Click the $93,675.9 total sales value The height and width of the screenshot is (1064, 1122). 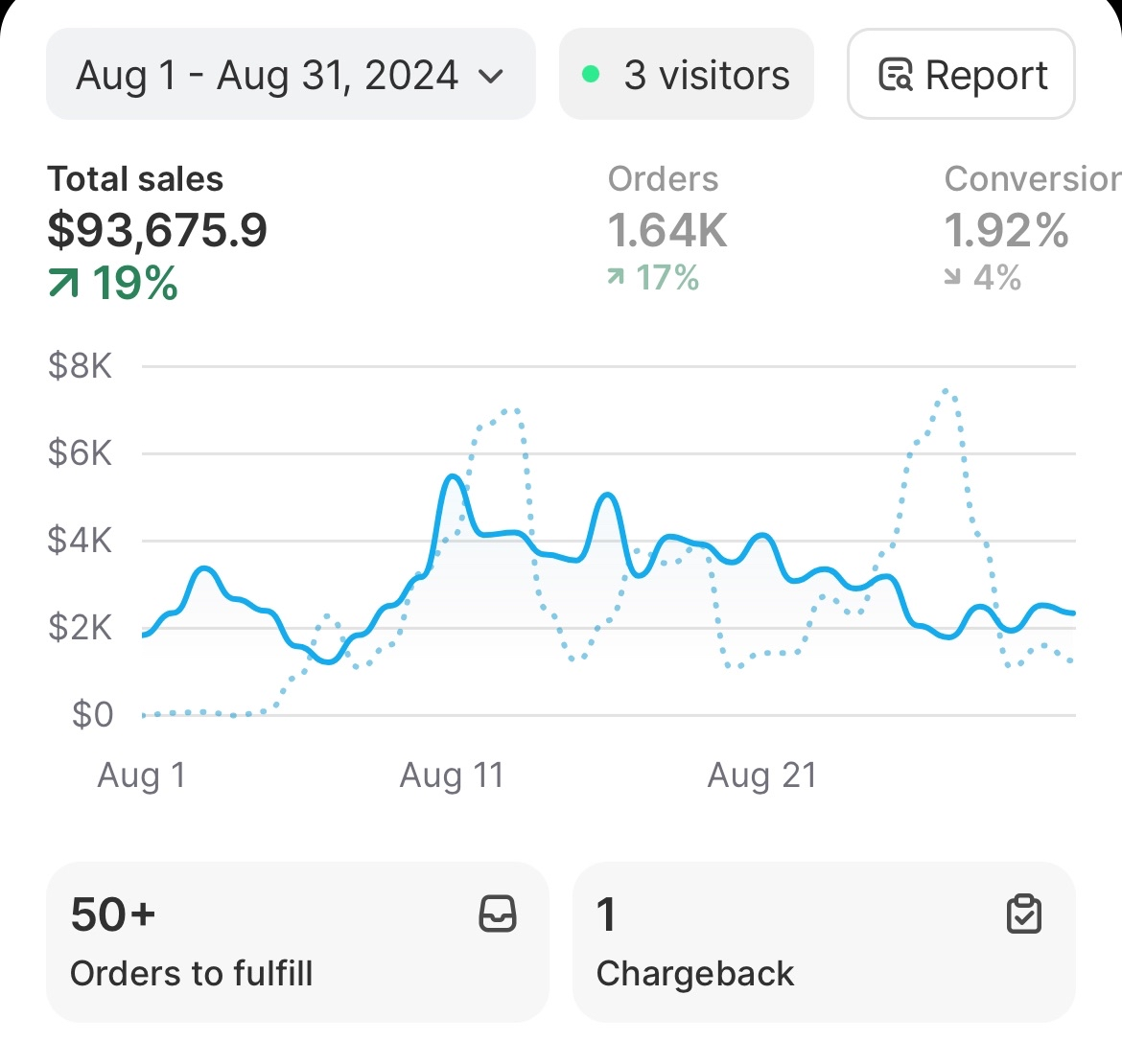pos(158,230)
